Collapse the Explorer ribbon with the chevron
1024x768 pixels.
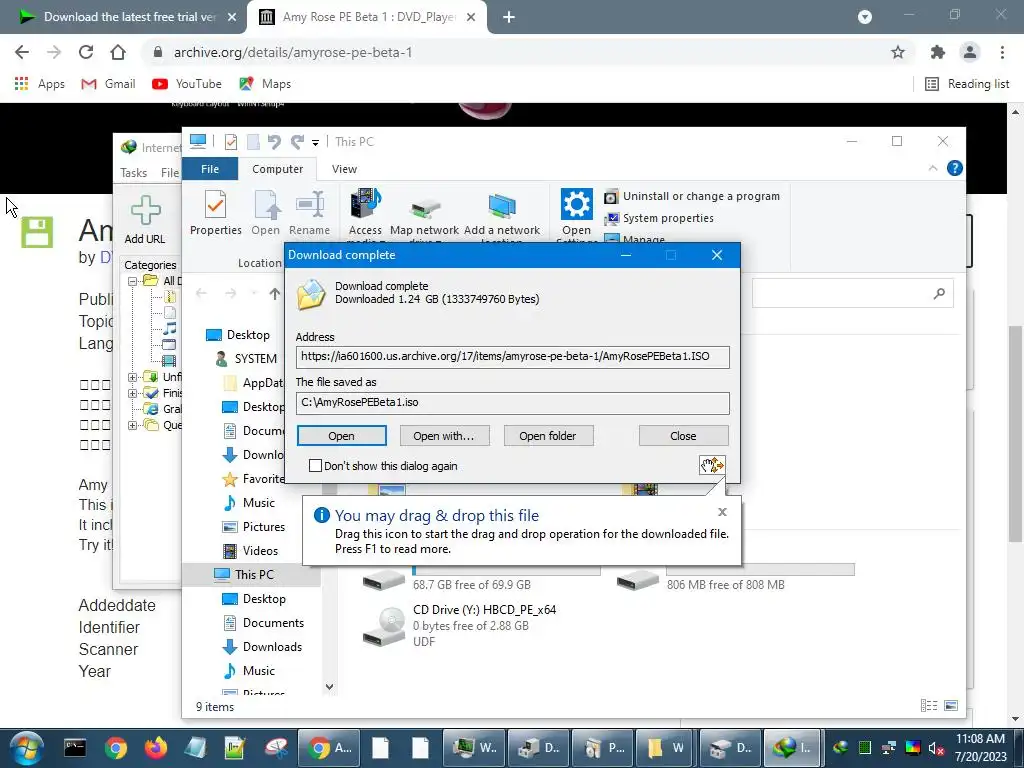[933, 168]
